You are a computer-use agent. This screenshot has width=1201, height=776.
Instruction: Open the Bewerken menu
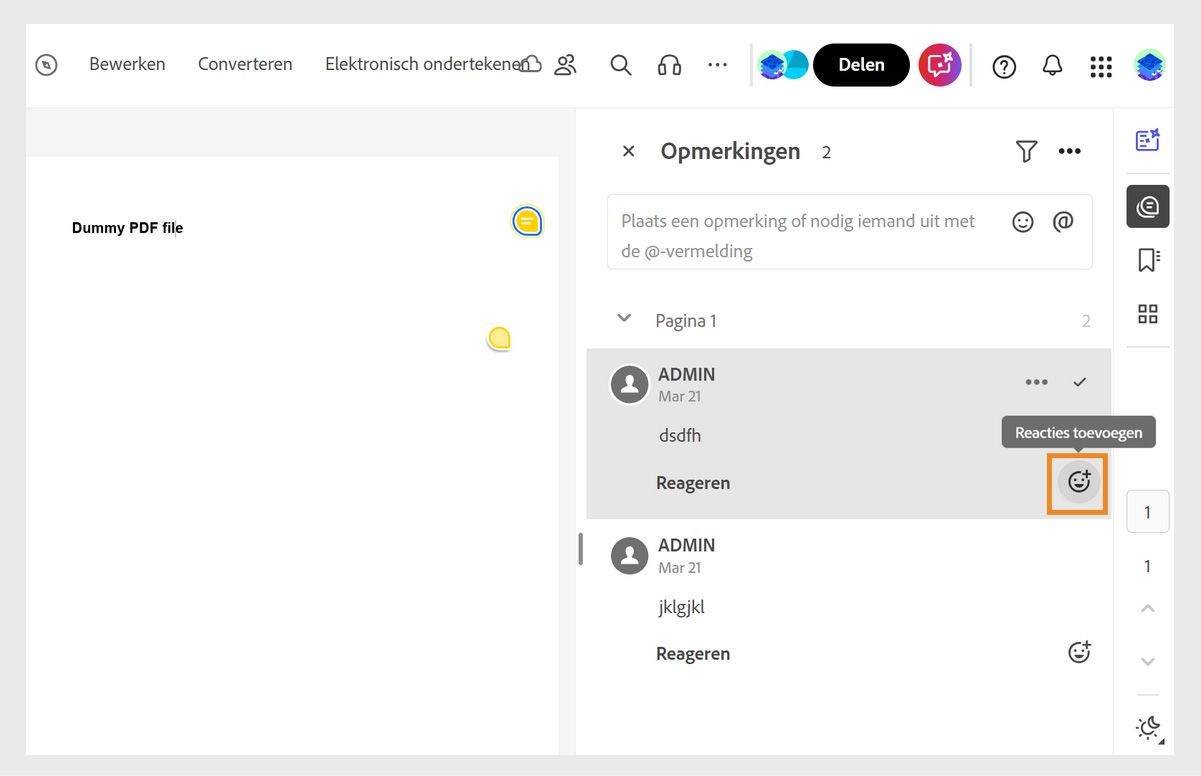point(127,64)
